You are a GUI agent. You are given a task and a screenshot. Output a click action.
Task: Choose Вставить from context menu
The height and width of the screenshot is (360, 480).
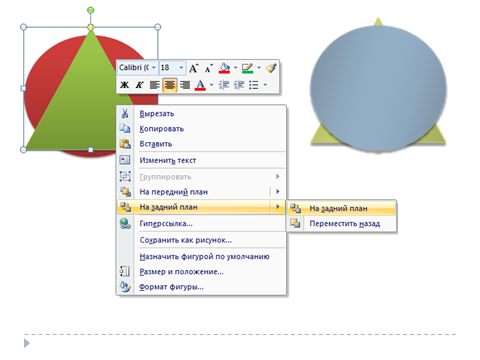(201, 144)
